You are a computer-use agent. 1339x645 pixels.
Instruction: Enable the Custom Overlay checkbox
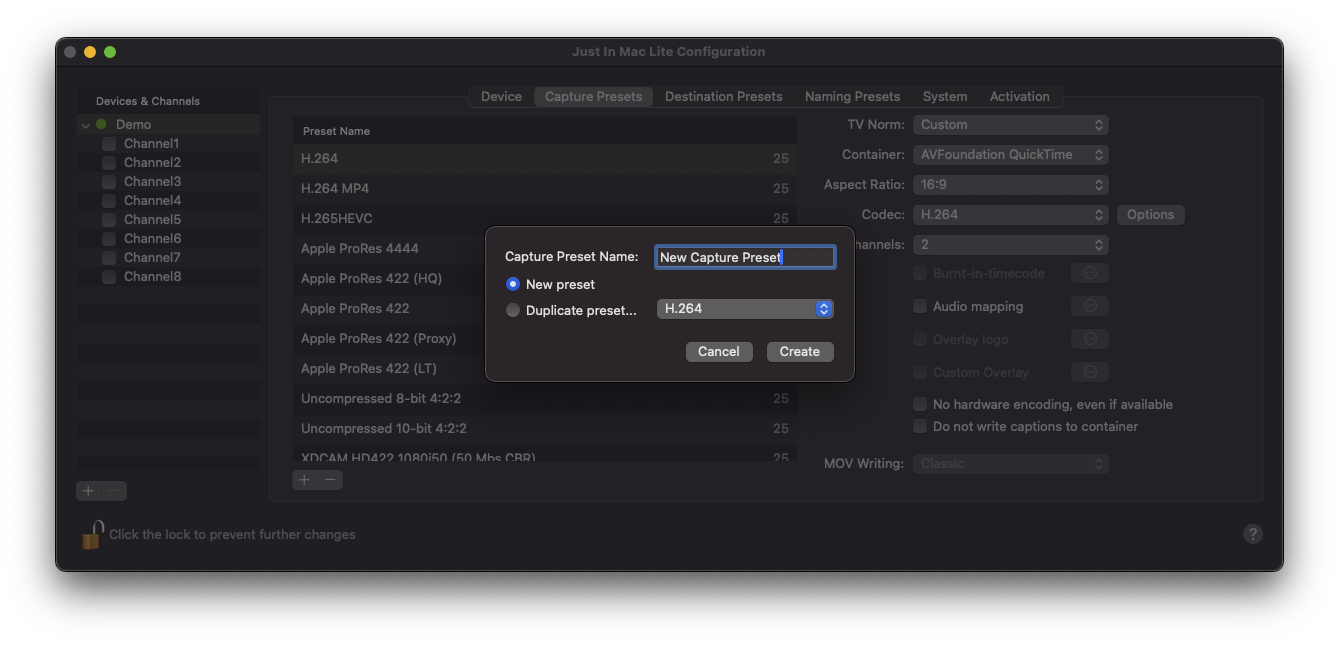920,372
